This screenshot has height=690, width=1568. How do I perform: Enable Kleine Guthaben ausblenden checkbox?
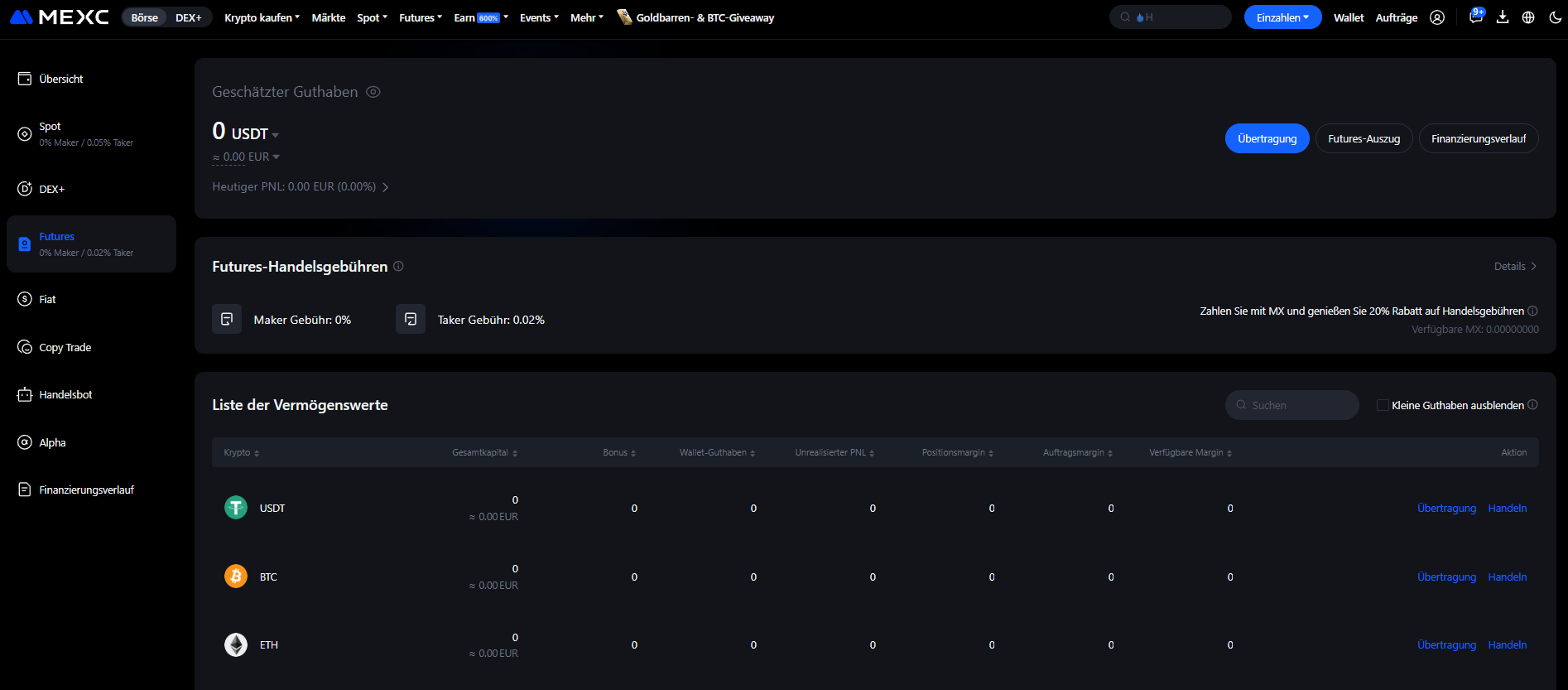1383,405
